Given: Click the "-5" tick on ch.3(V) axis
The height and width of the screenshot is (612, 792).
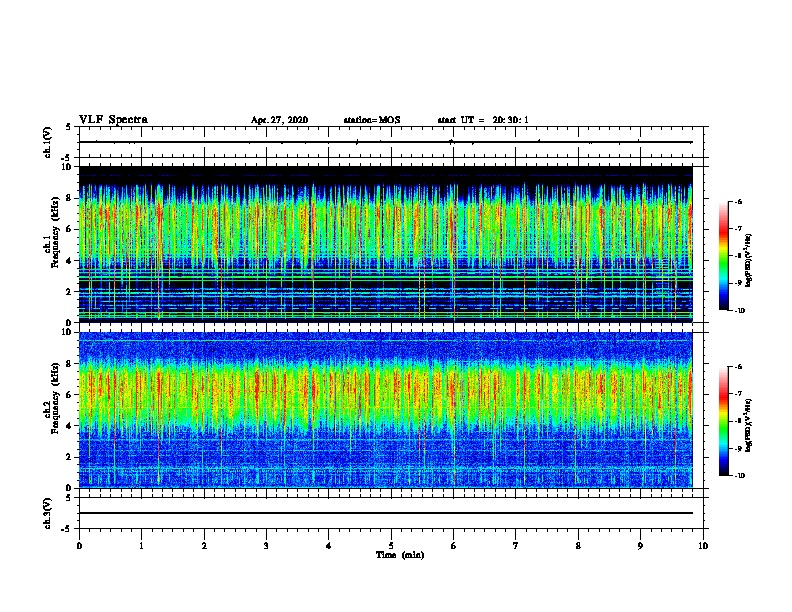Looking at the screenshot, I should (x=67, y=528).
